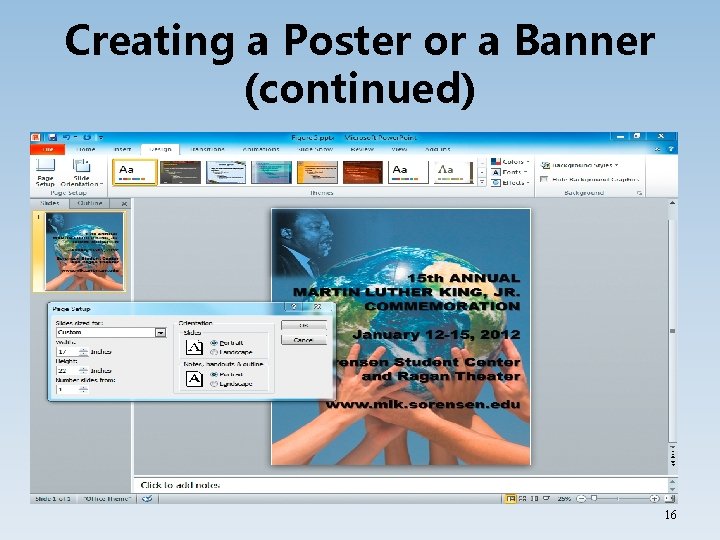Close the Slides/Outline pane
The width and height of the screenshot is (720, 540).
[124, 203]
